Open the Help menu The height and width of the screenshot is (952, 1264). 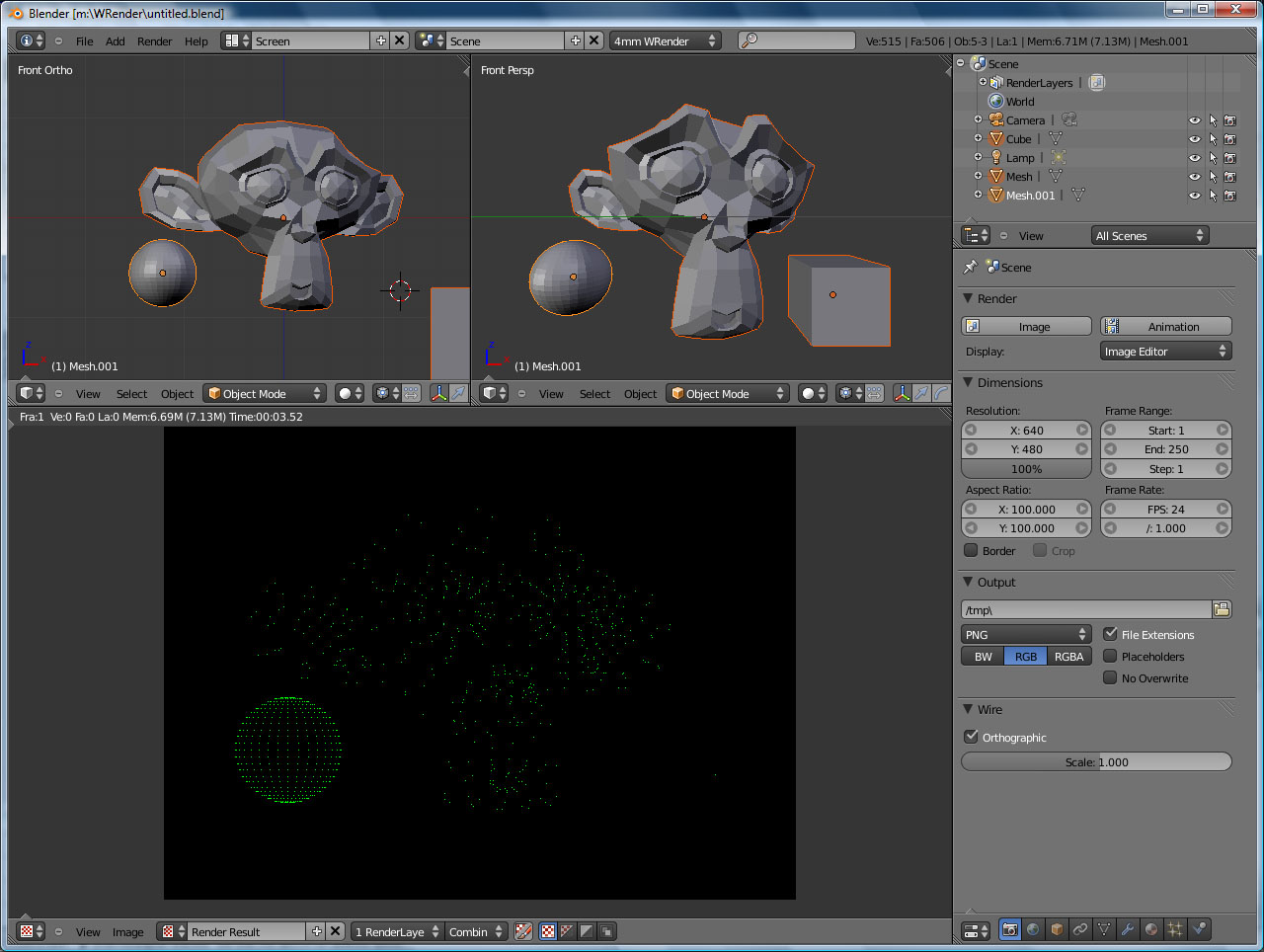tap(196, 41)
